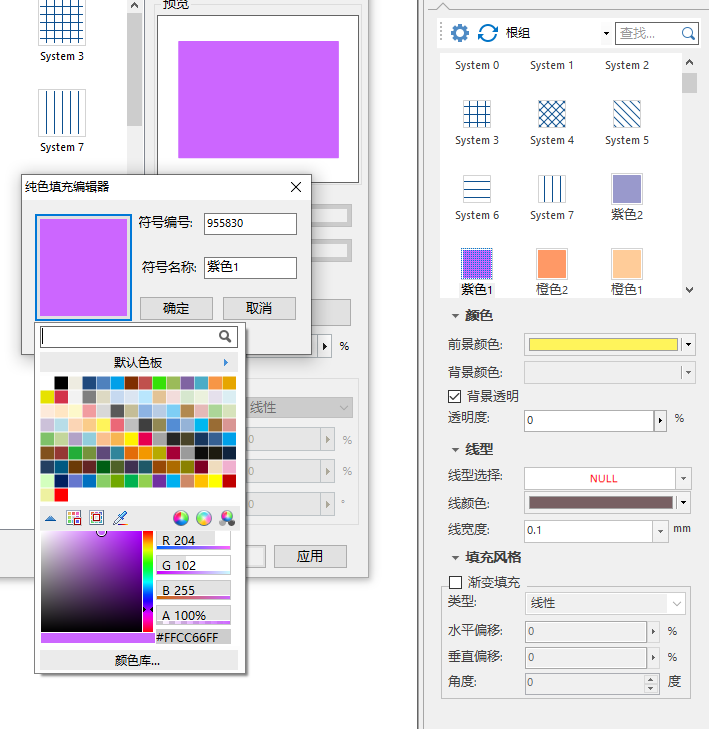Click the search magnifier in 查找 box

[688, 33]
